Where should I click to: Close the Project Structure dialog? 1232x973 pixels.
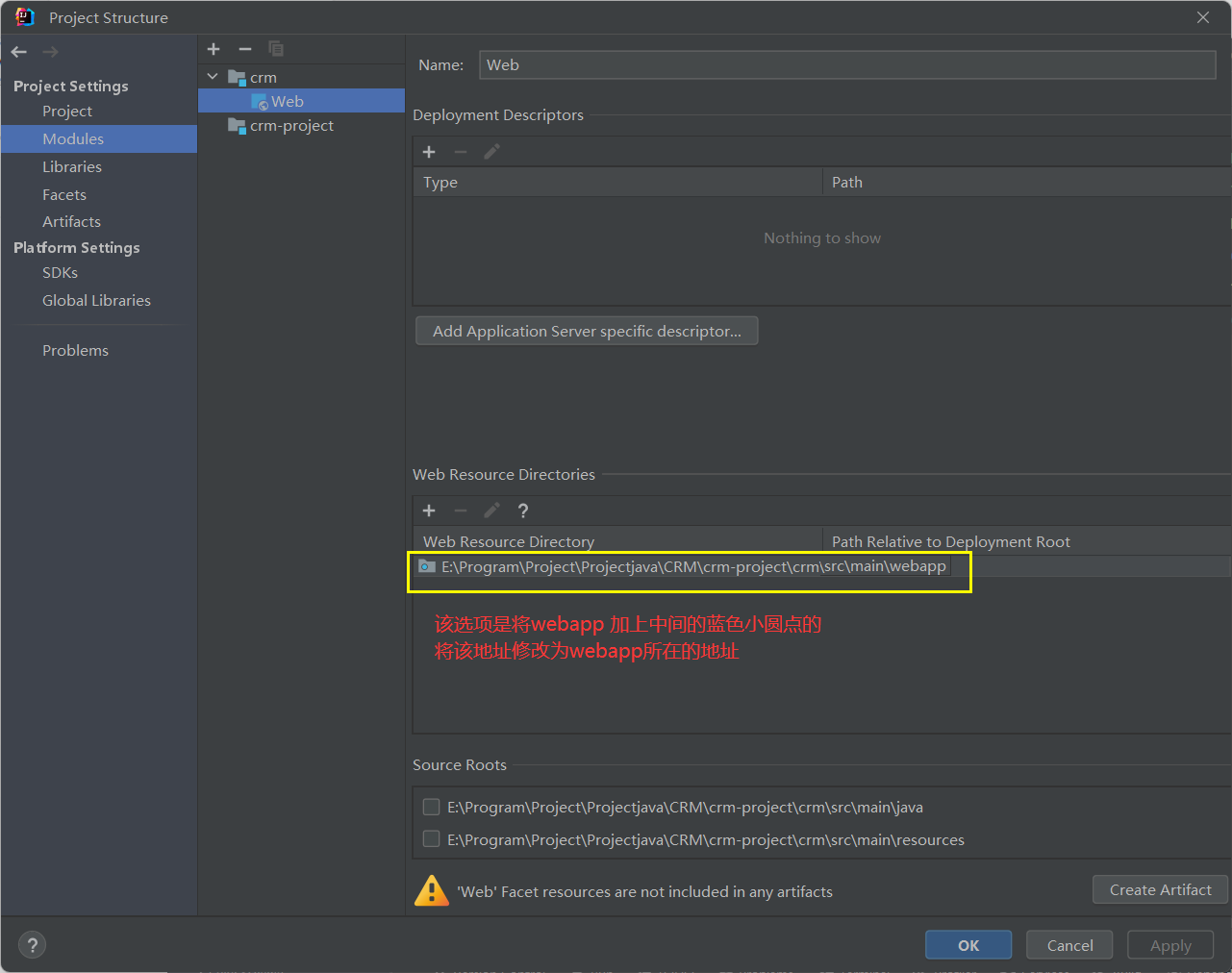1203,17
